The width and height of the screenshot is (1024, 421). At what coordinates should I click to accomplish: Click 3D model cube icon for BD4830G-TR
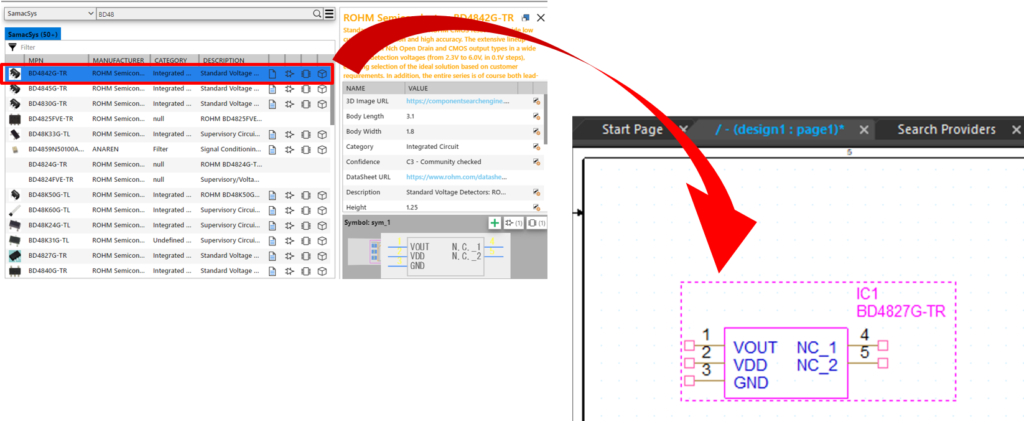click(x=322, y=104)
